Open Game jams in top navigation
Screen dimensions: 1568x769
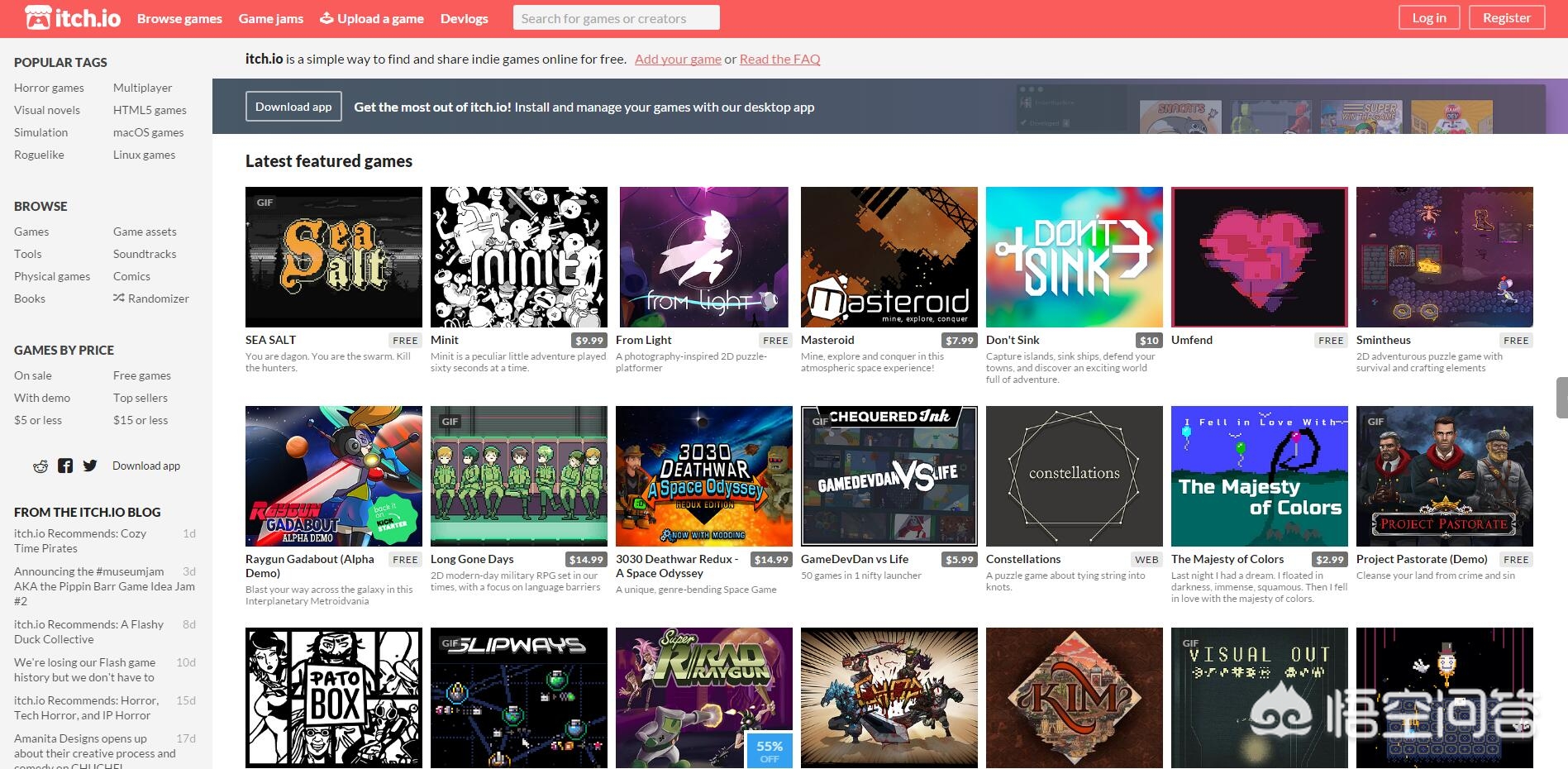click(271, 18)
